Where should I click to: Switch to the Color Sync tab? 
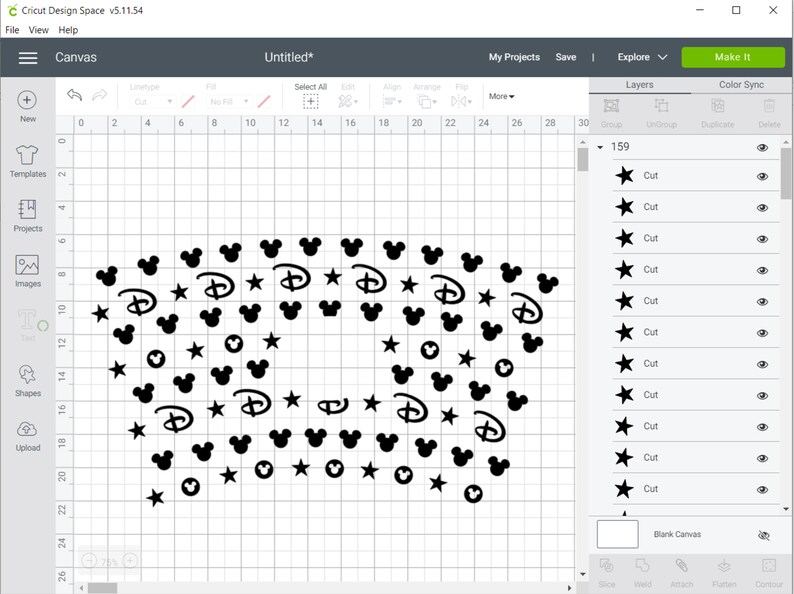pos(741,85)
